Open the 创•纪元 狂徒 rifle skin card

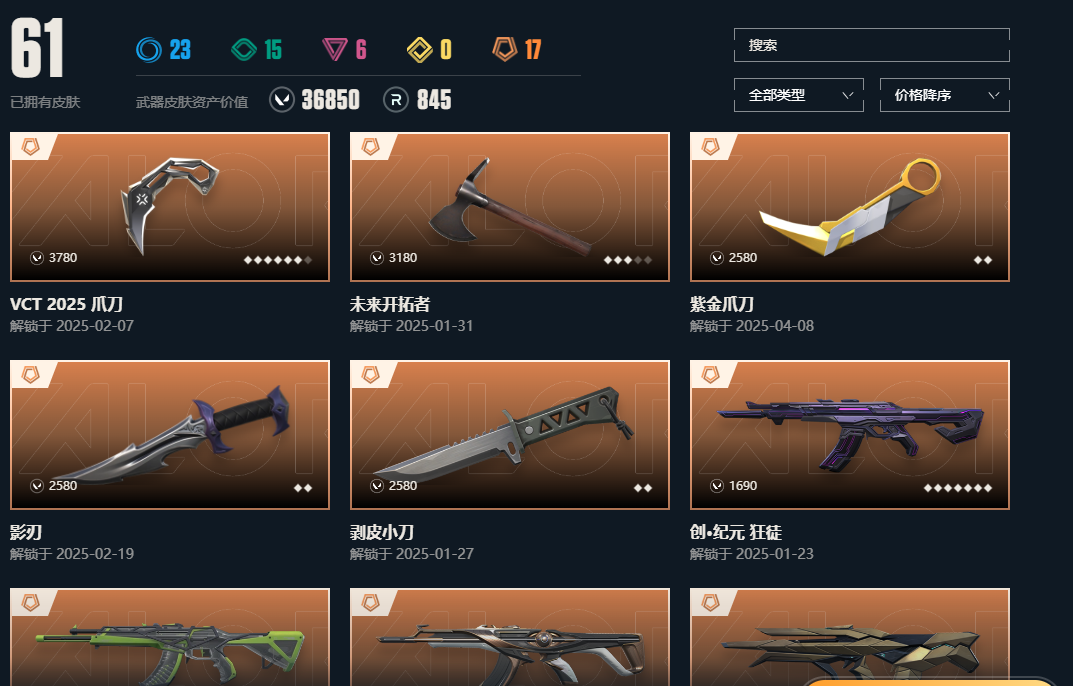point(850,435)
